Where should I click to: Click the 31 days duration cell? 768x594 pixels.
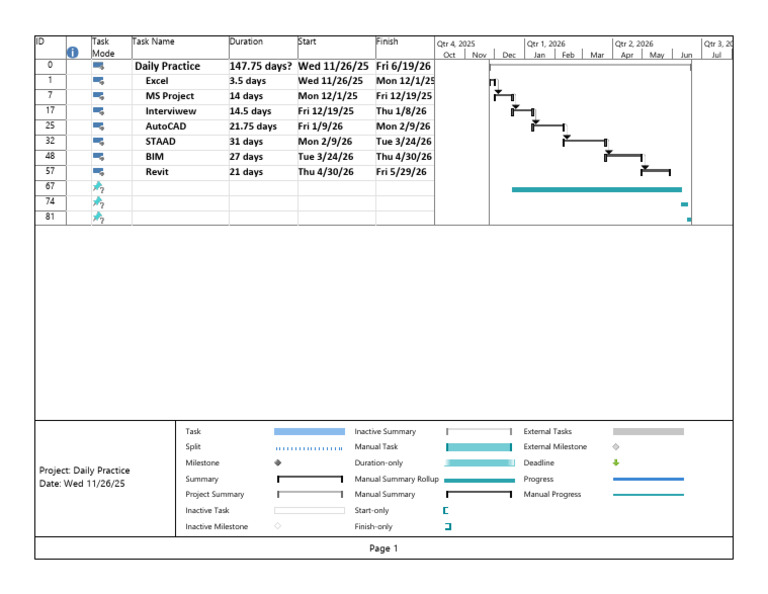click(x=263, y=142)
